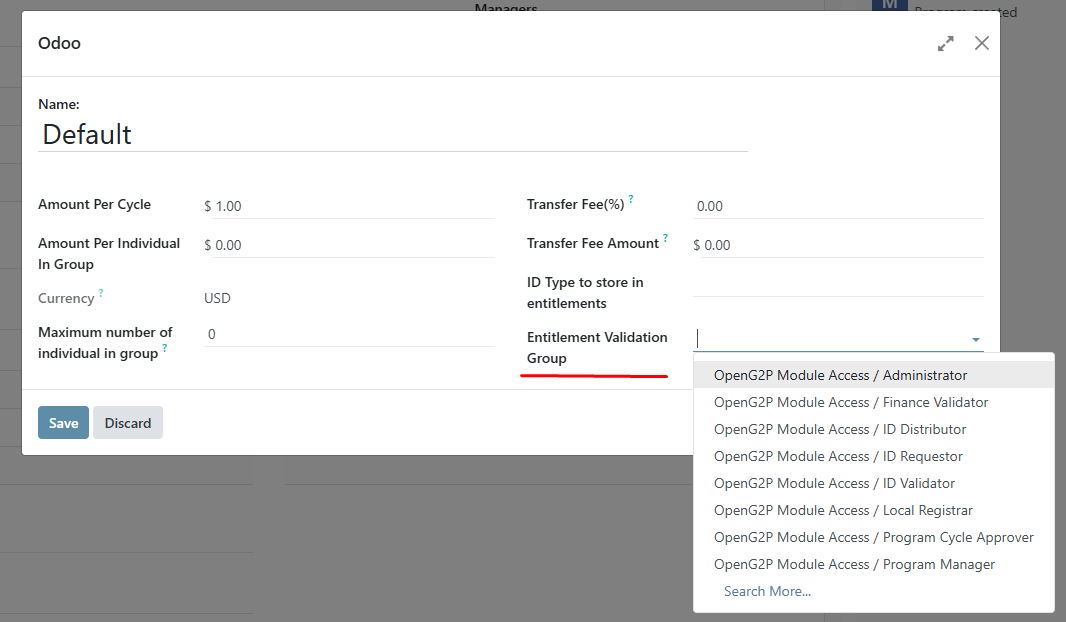Show help tooltip next to Currency

coord(101,293)
